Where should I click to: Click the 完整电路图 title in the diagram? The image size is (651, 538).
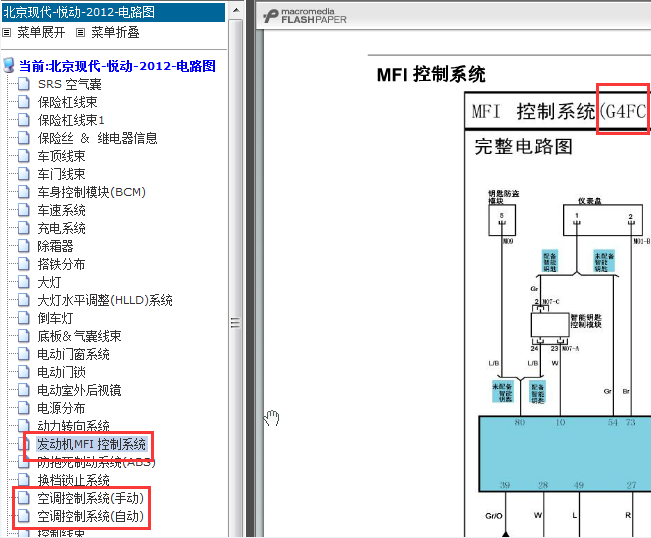pos(524,146)
